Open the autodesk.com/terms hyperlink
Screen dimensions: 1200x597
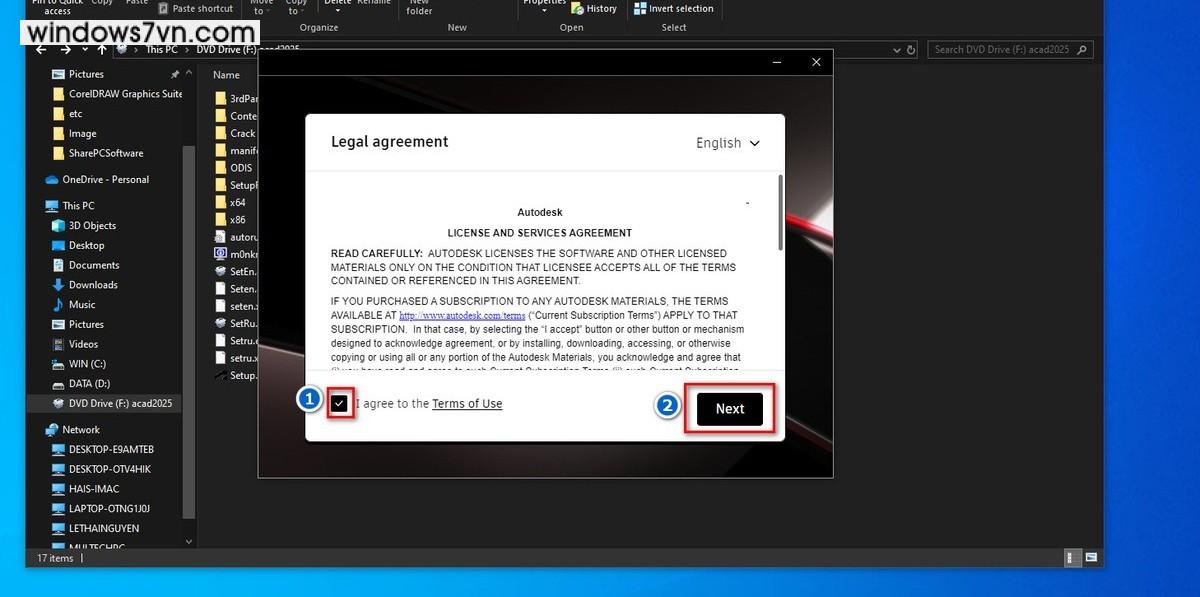[x=462, y=316]
